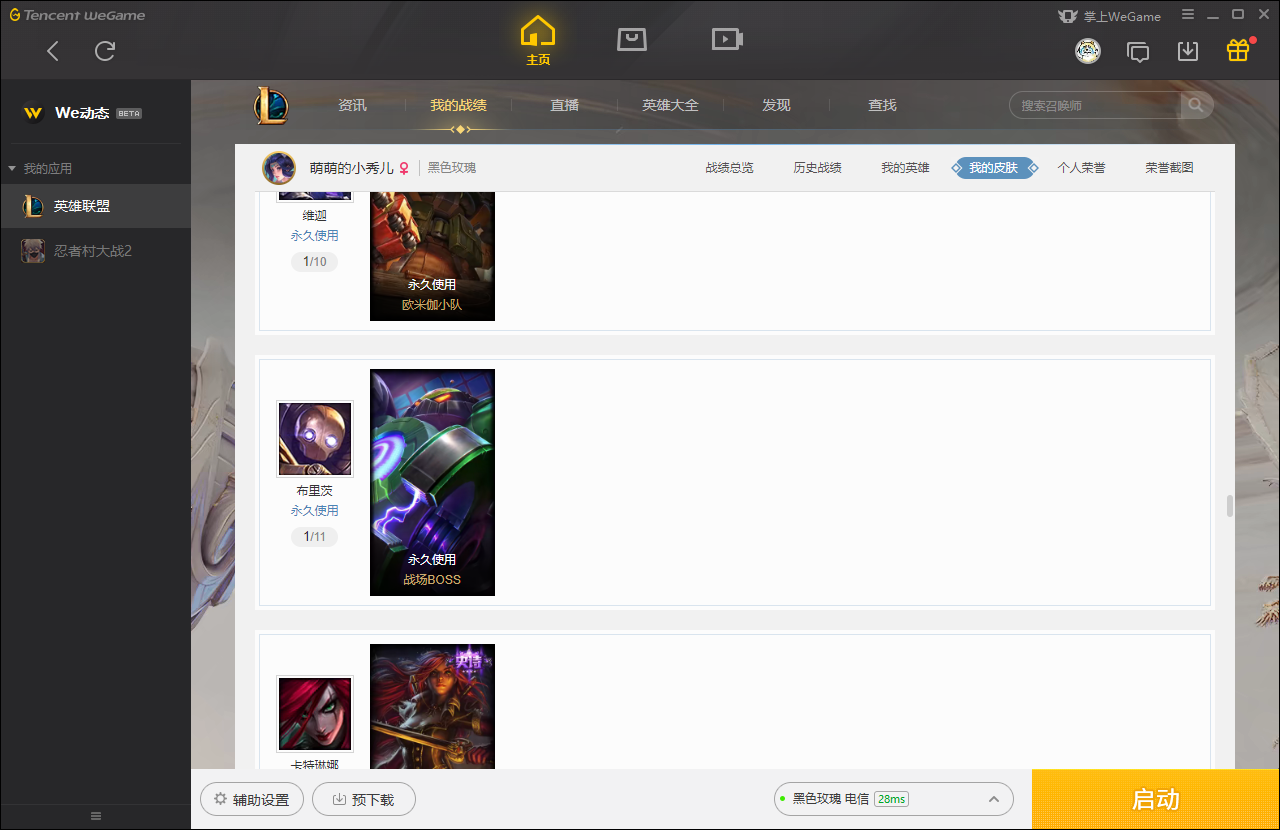This screenshot has width=1280, height=830.
Task: Refresh the current page
Action: click(105, 51)
